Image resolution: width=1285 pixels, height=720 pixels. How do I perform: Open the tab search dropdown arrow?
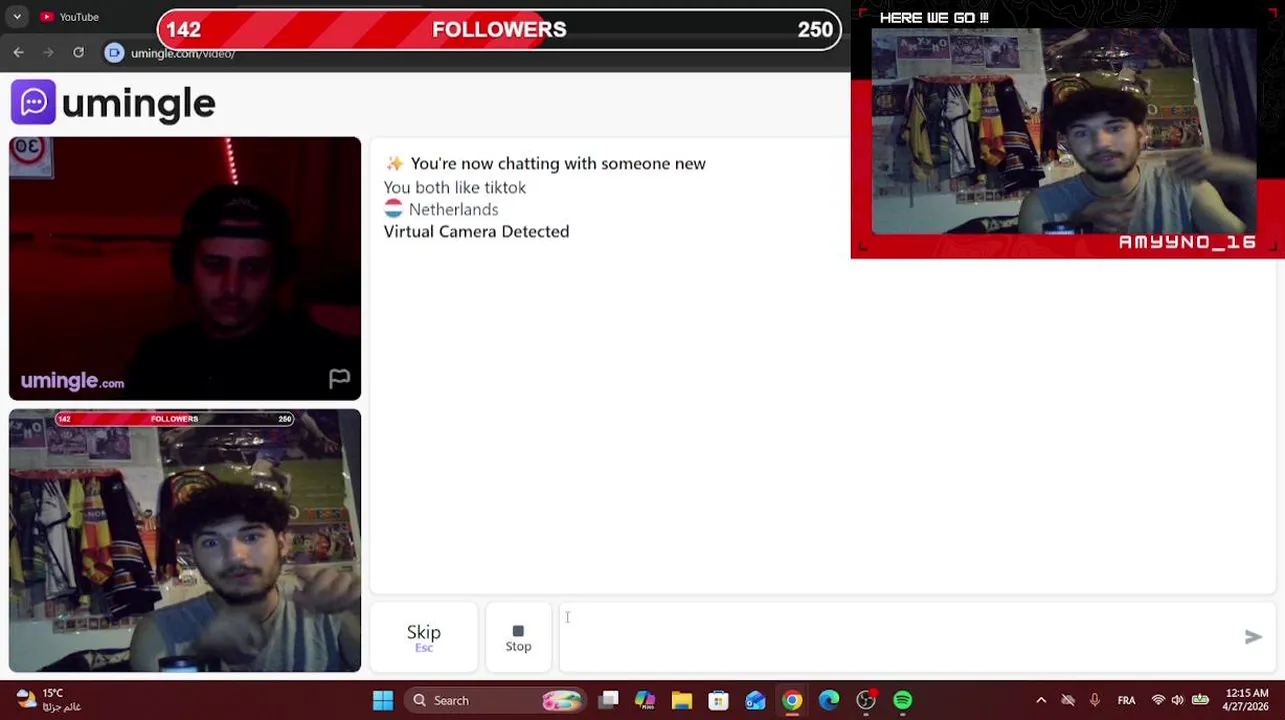(17, 17)
